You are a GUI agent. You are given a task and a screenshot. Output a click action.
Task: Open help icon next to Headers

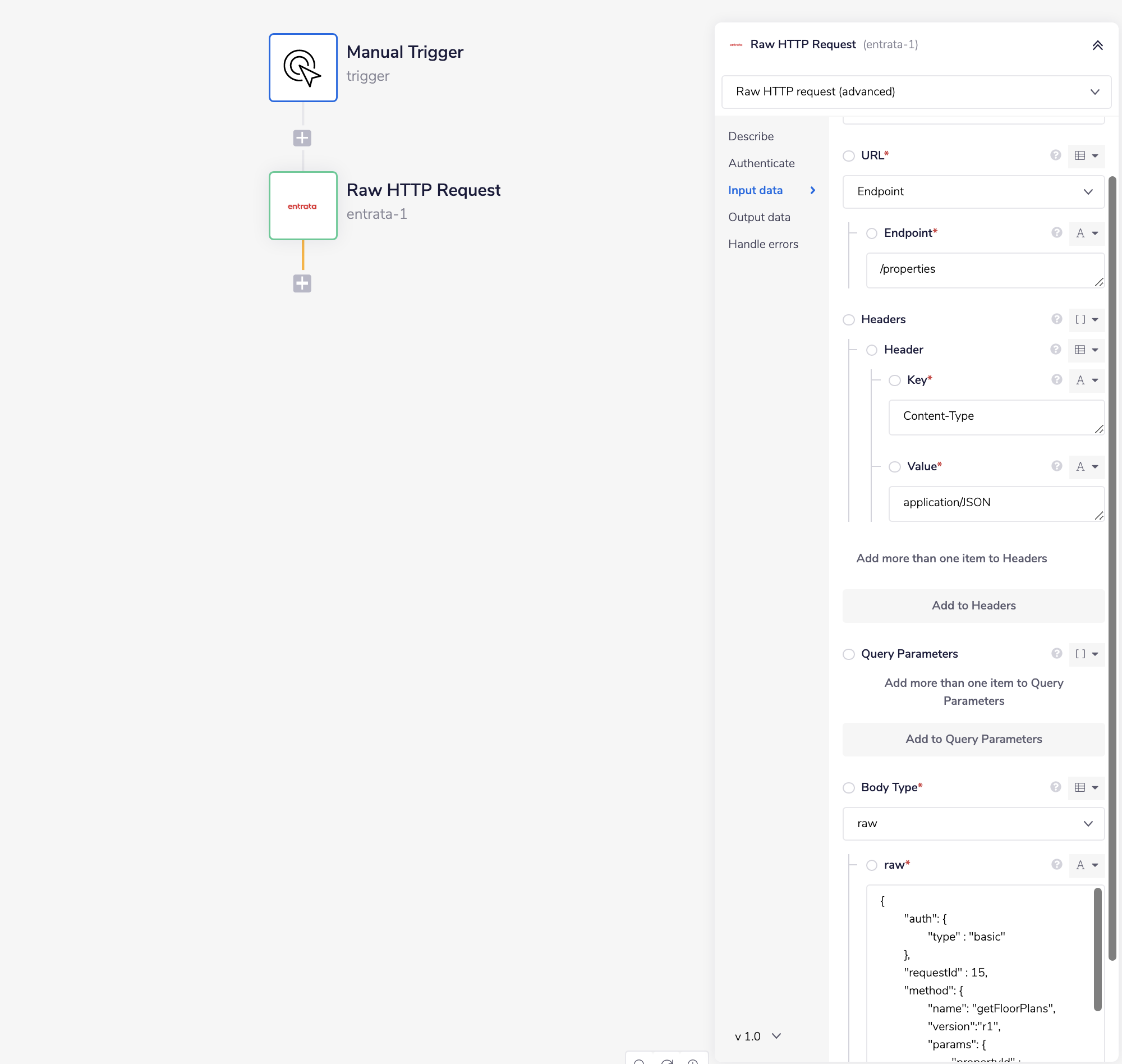click(x=1056, y=319)
